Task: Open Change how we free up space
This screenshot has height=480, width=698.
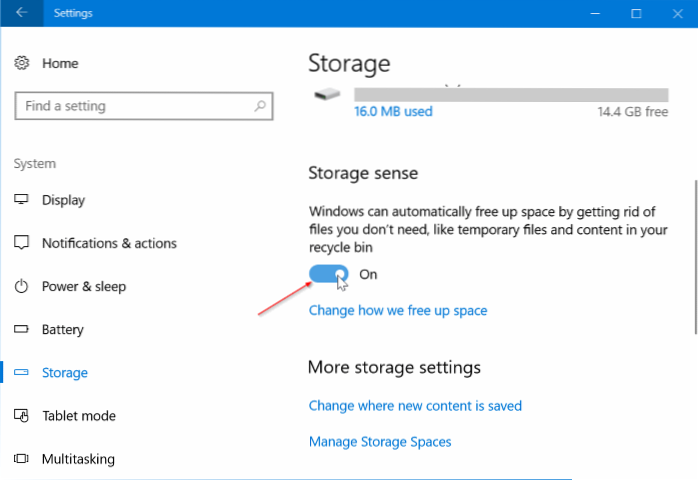Action: click(x=398, y=310)
